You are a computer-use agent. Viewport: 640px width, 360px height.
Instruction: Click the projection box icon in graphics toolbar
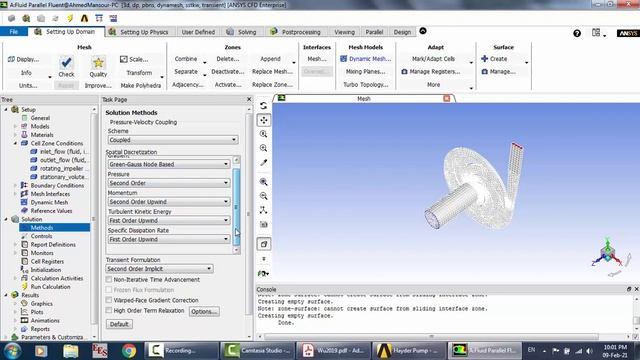tap(263, 244)
